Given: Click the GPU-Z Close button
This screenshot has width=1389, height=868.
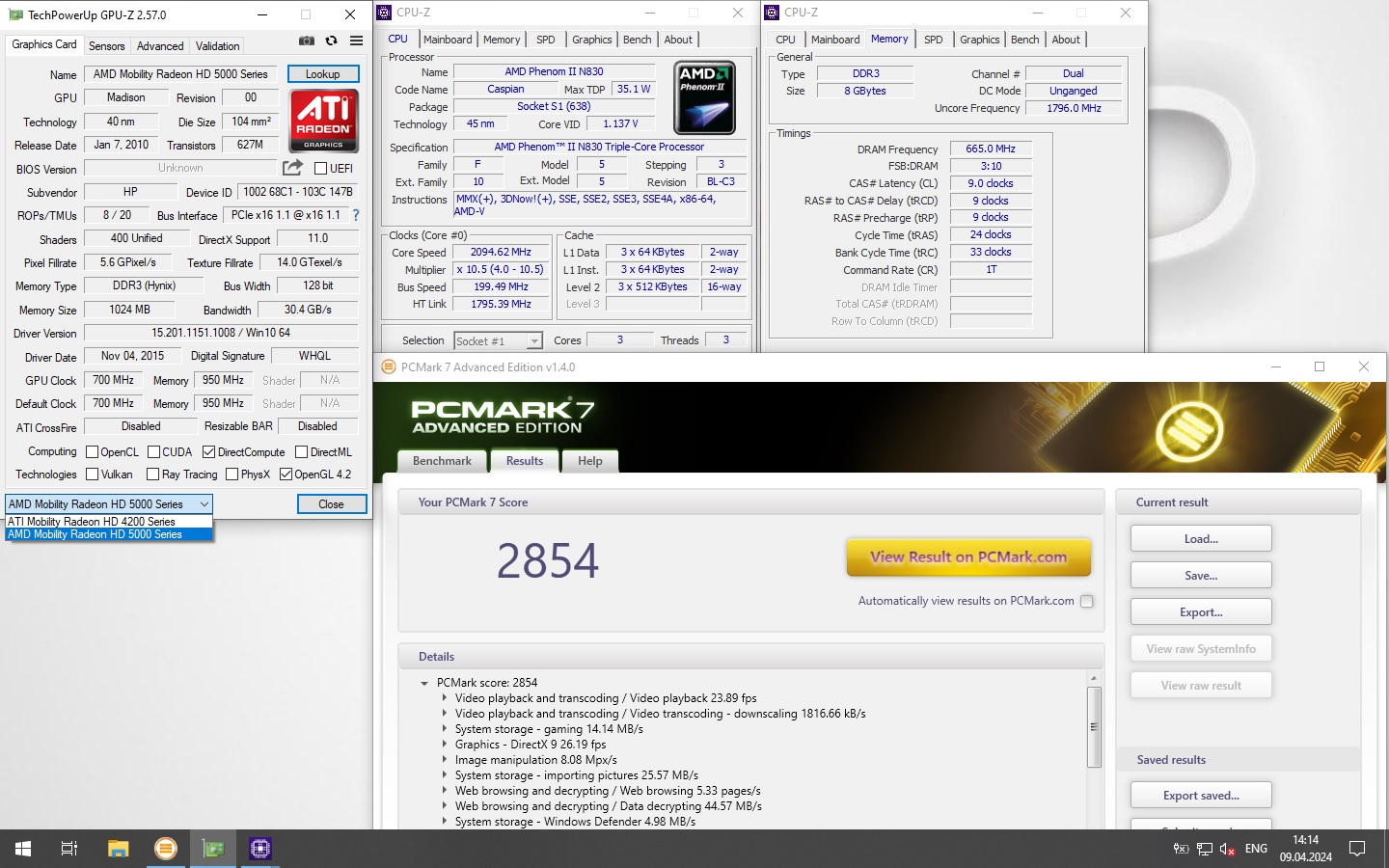Looking at the screenshot, I should (331, 504).
